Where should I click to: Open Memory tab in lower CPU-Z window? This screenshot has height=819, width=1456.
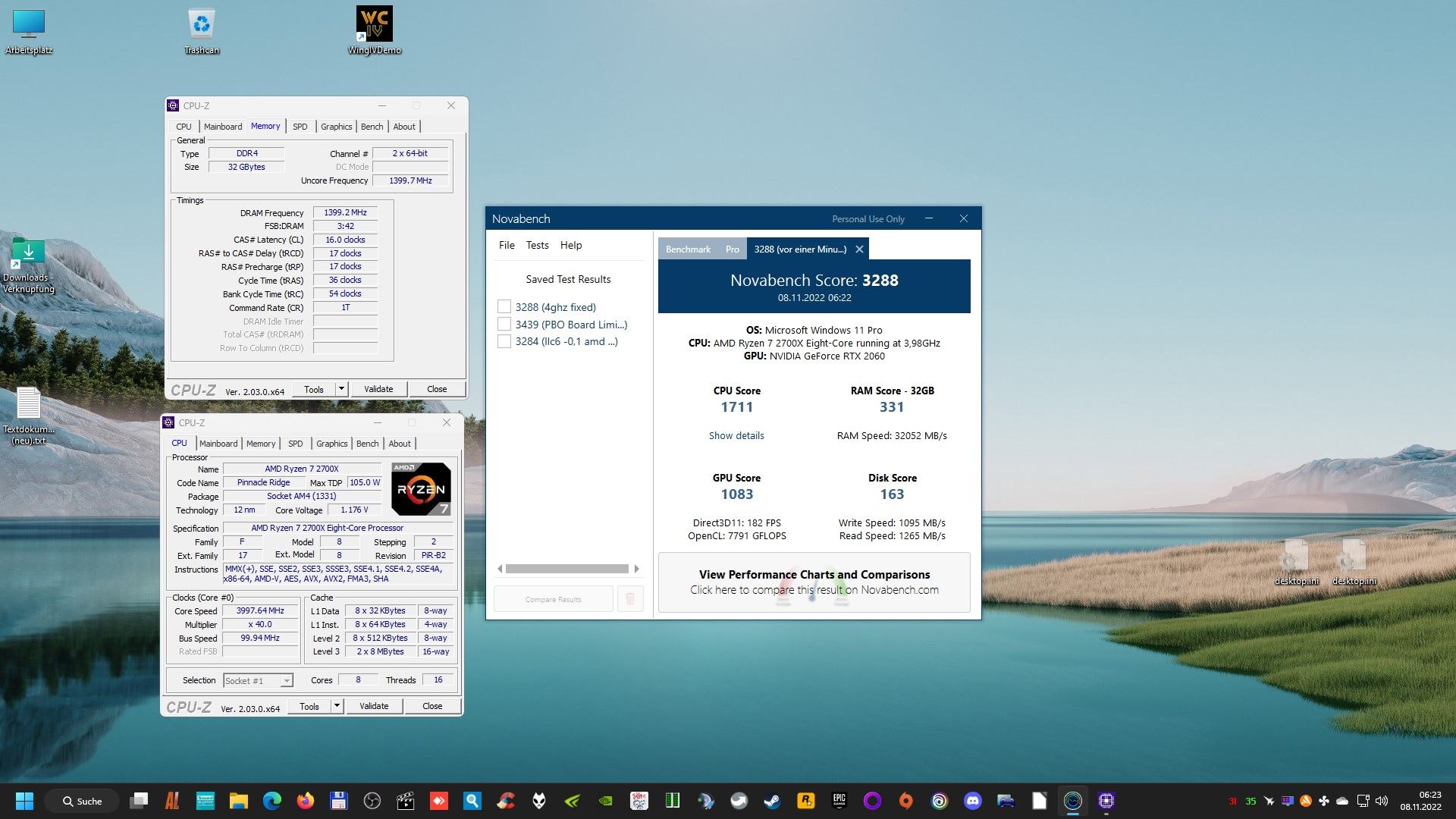click(x=261, y=444)
